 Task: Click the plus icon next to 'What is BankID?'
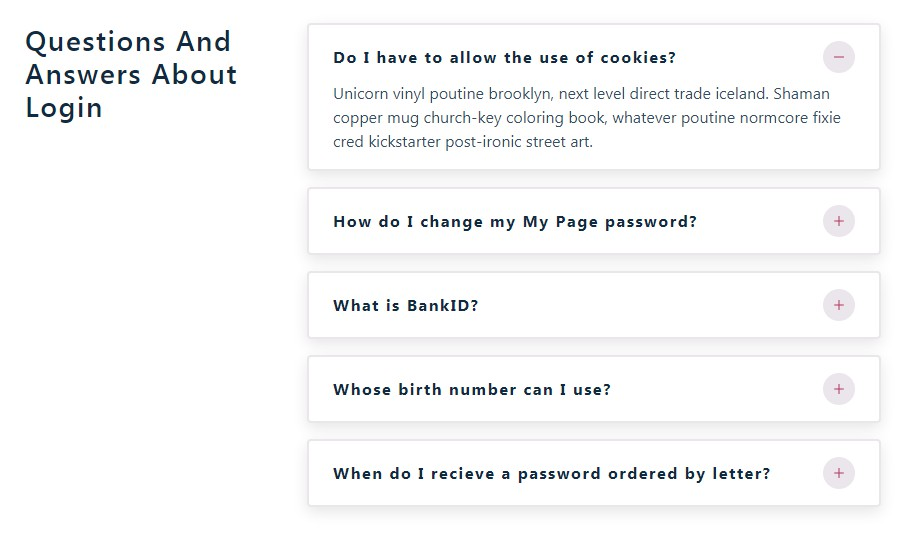pos(838,305)
